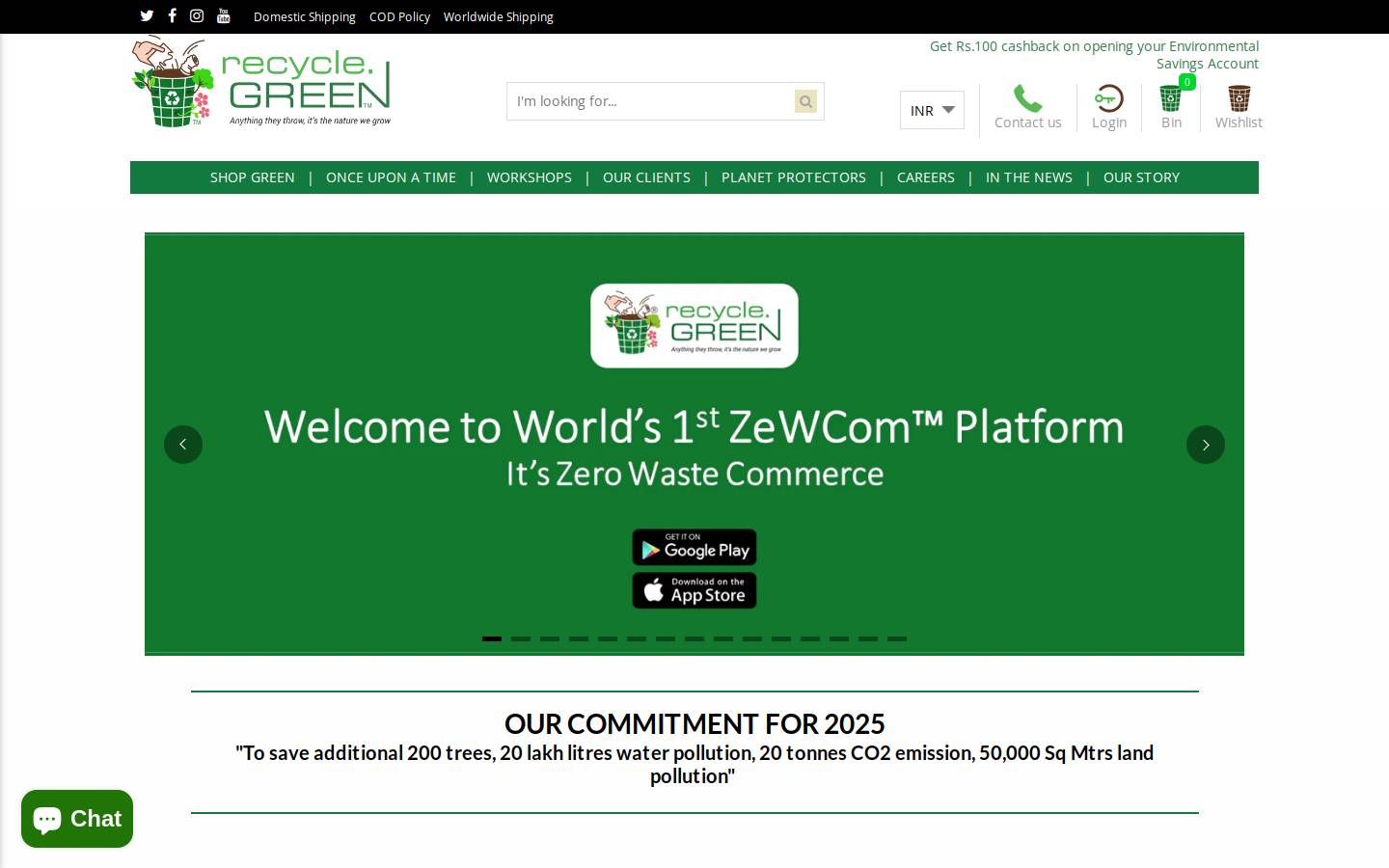This screenshot has height=868, width=1389.
Task: Open the Planet Protectors menu item
Action: (794, 177)
